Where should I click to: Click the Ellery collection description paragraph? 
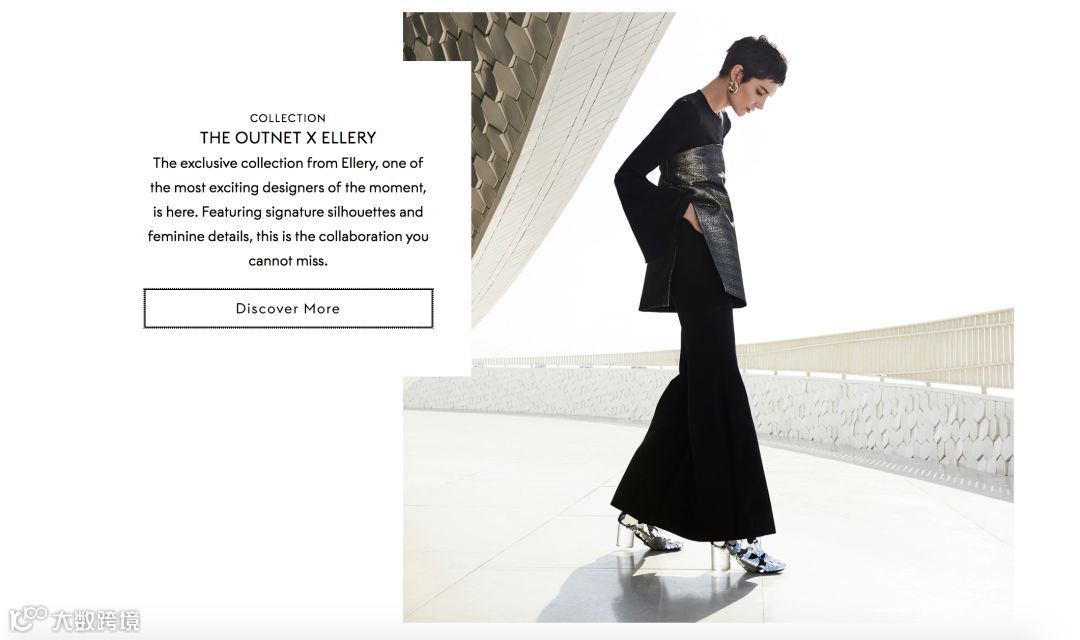[x=288, y=211]
